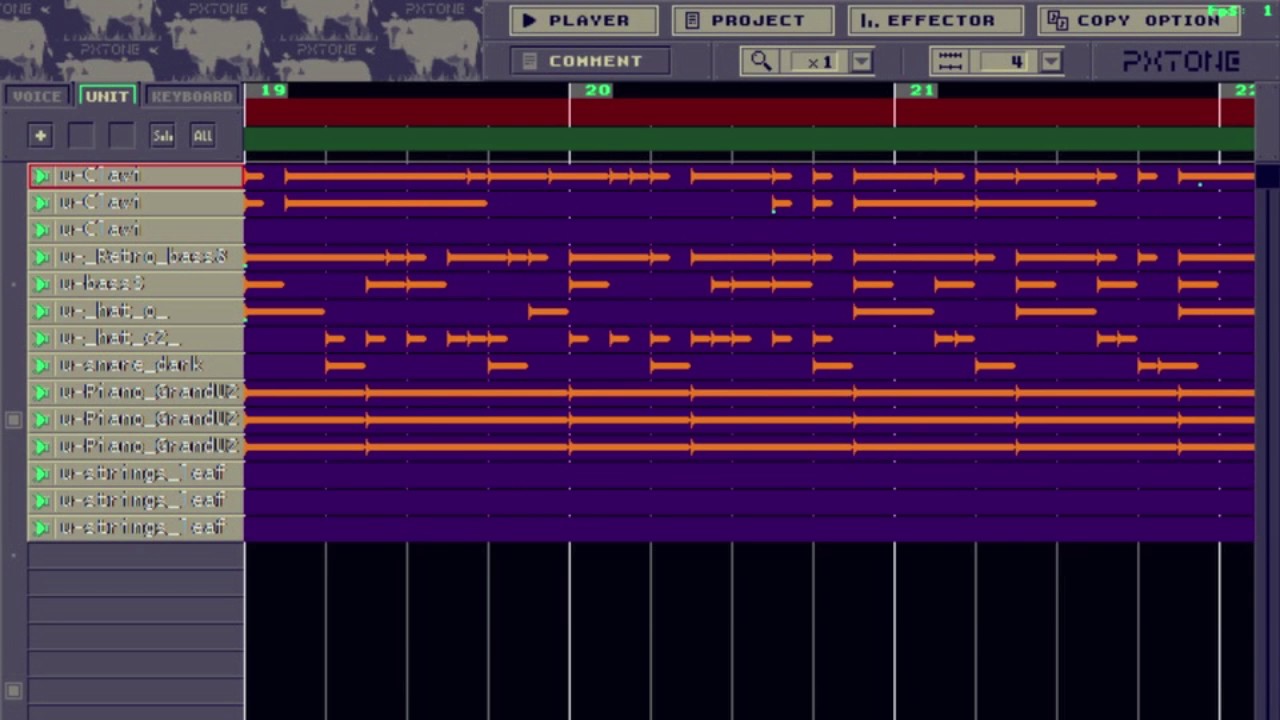Switch to the Keyboard tab
Screen dimensions: 1280x720
tap(191, 96)
